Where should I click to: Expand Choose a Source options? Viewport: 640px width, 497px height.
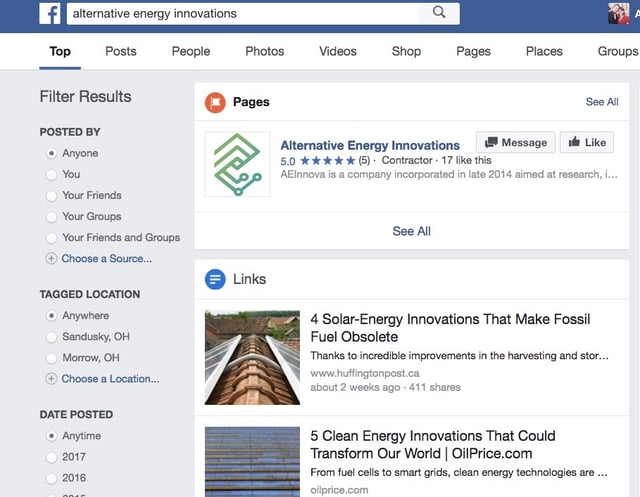(106, 259)
